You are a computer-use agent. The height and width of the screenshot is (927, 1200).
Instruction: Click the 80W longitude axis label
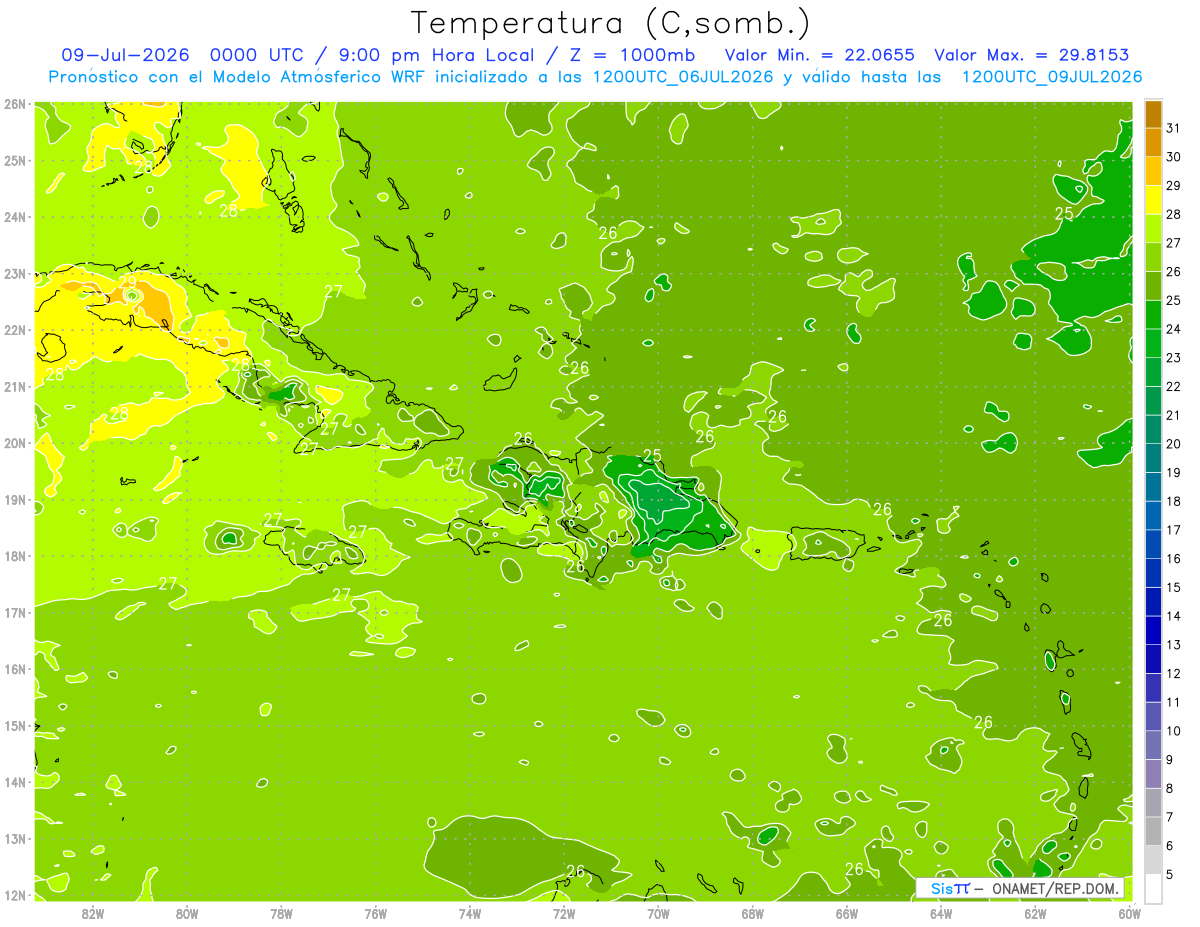(187, 914)
